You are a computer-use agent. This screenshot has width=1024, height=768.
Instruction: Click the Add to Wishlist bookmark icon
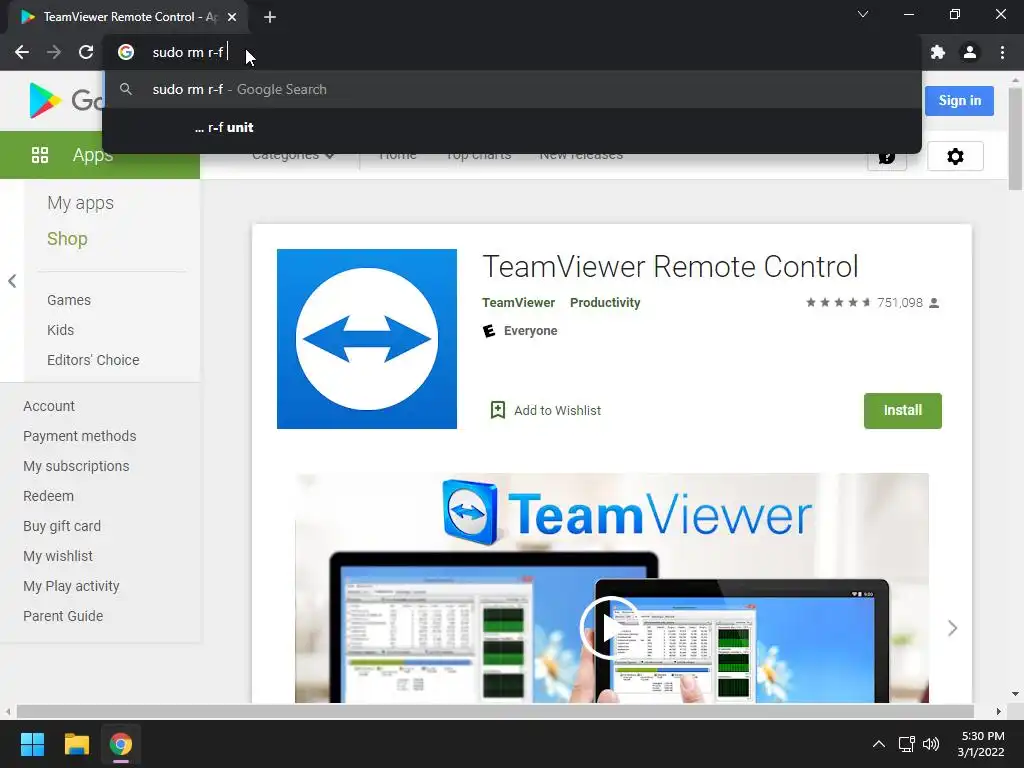click(x=498, y=410)
